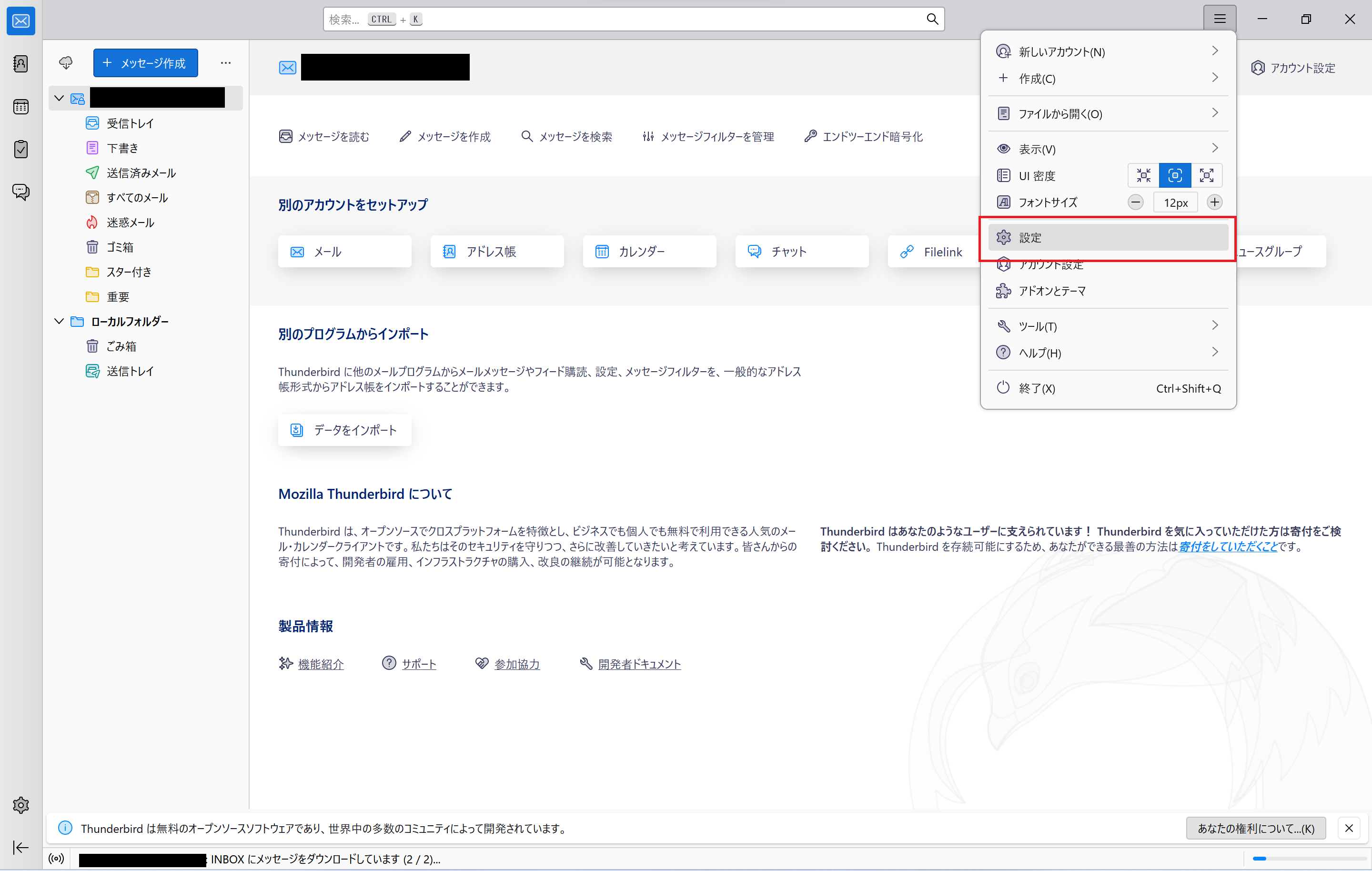Click the get messages cloud icon
Screen dimensions: 1372x871
tap(66, 63)
